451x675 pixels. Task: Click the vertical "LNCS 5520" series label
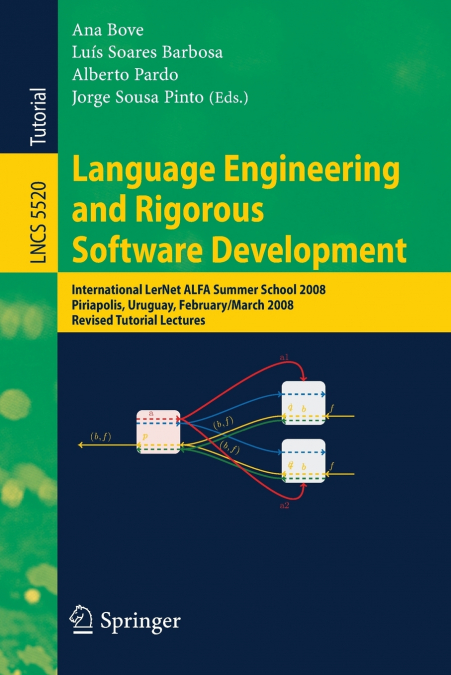pyautogui.click(x=38, y=222)
